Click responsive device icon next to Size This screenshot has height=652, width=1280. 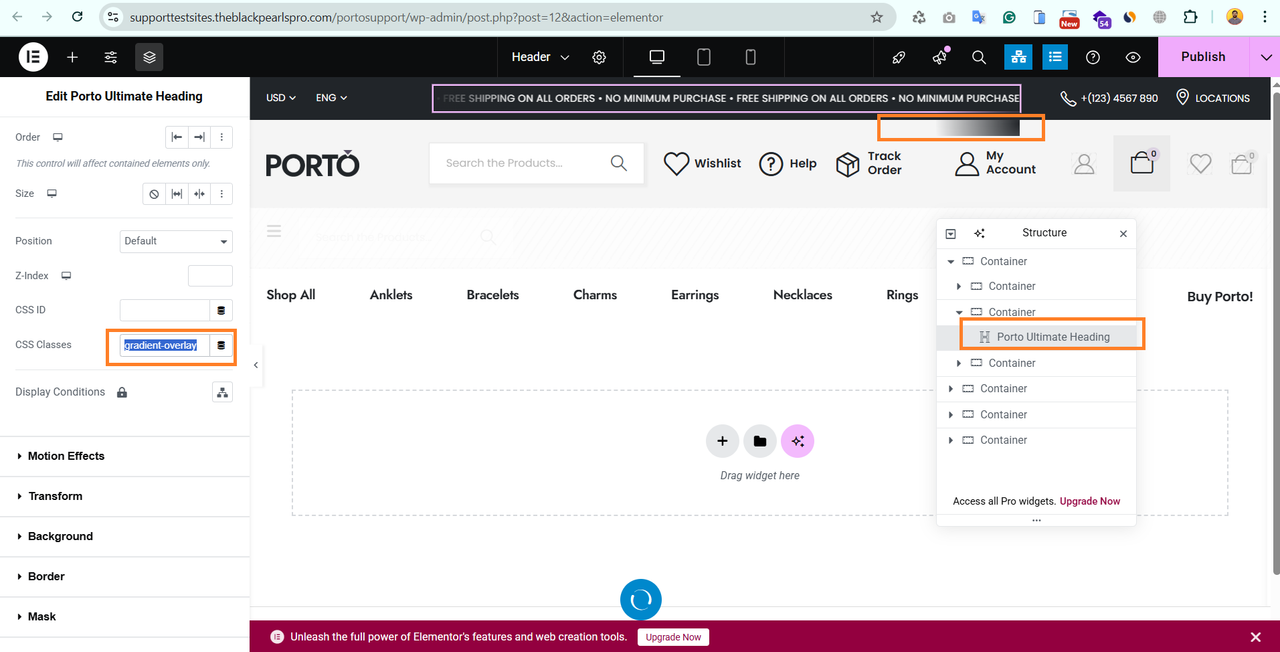52,194
